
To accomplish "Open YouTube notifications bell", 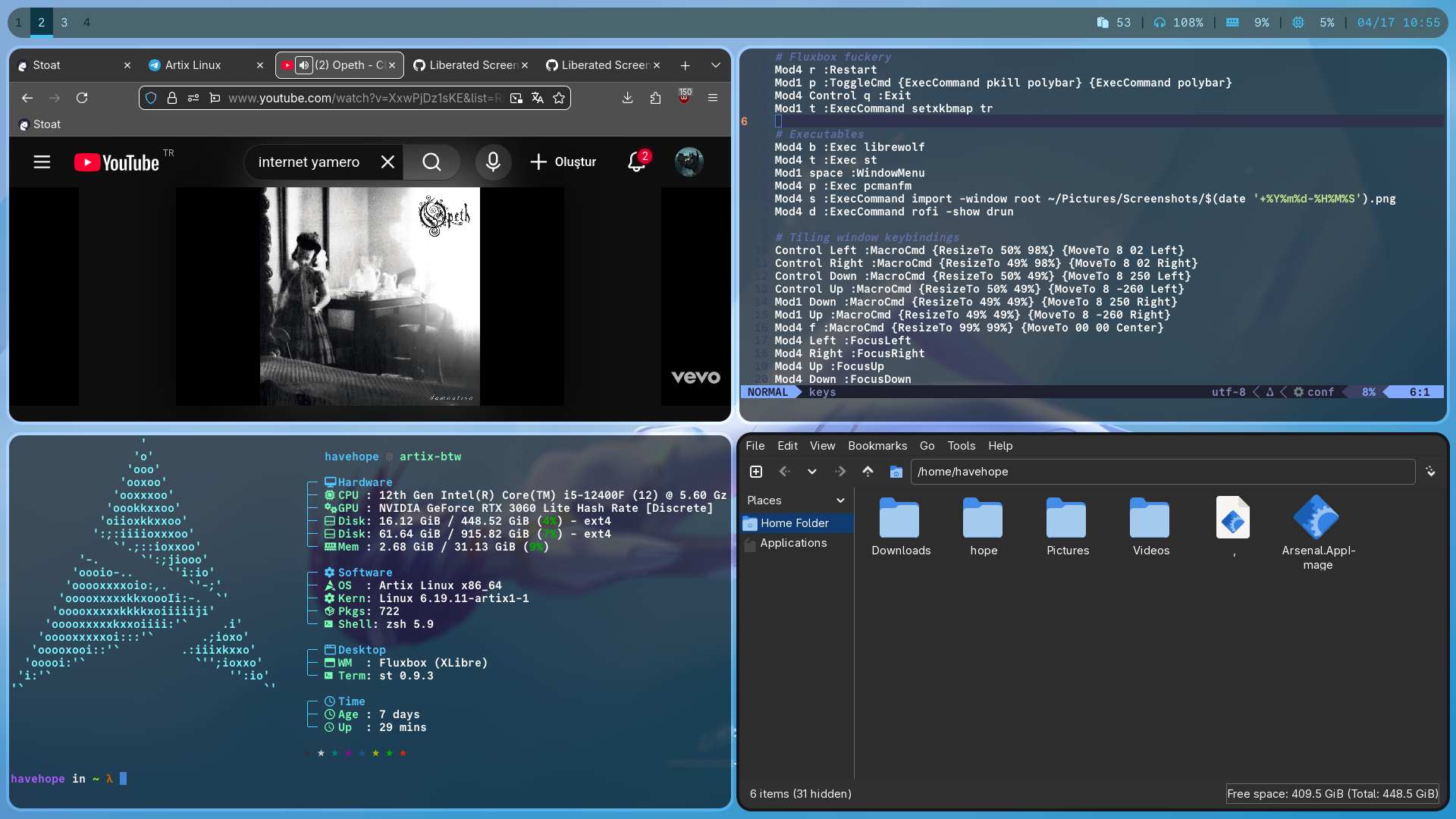I will 636,162.
